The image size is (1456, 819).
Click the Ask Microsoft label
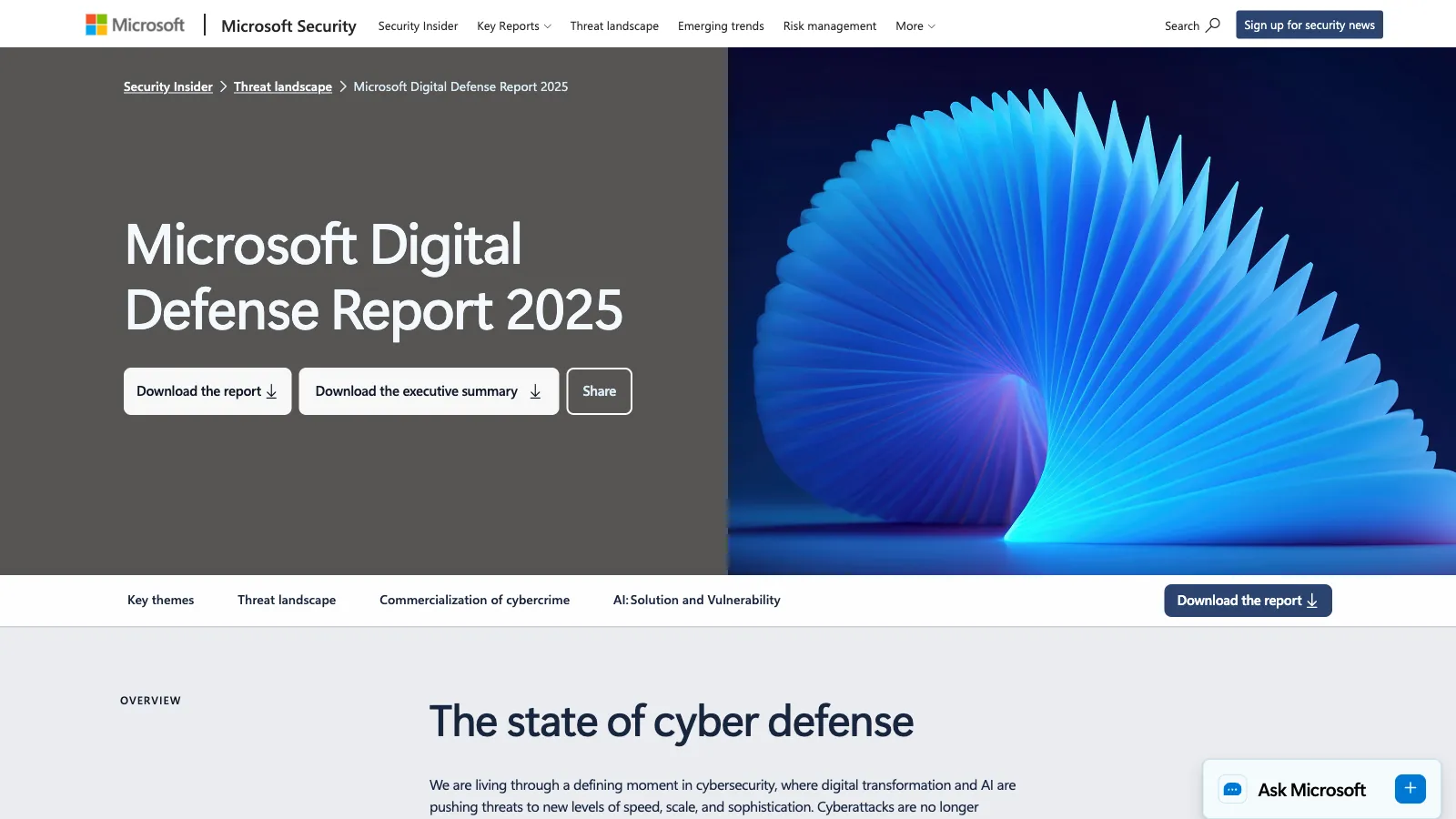pyautogui.click(x=1311, y=790)
